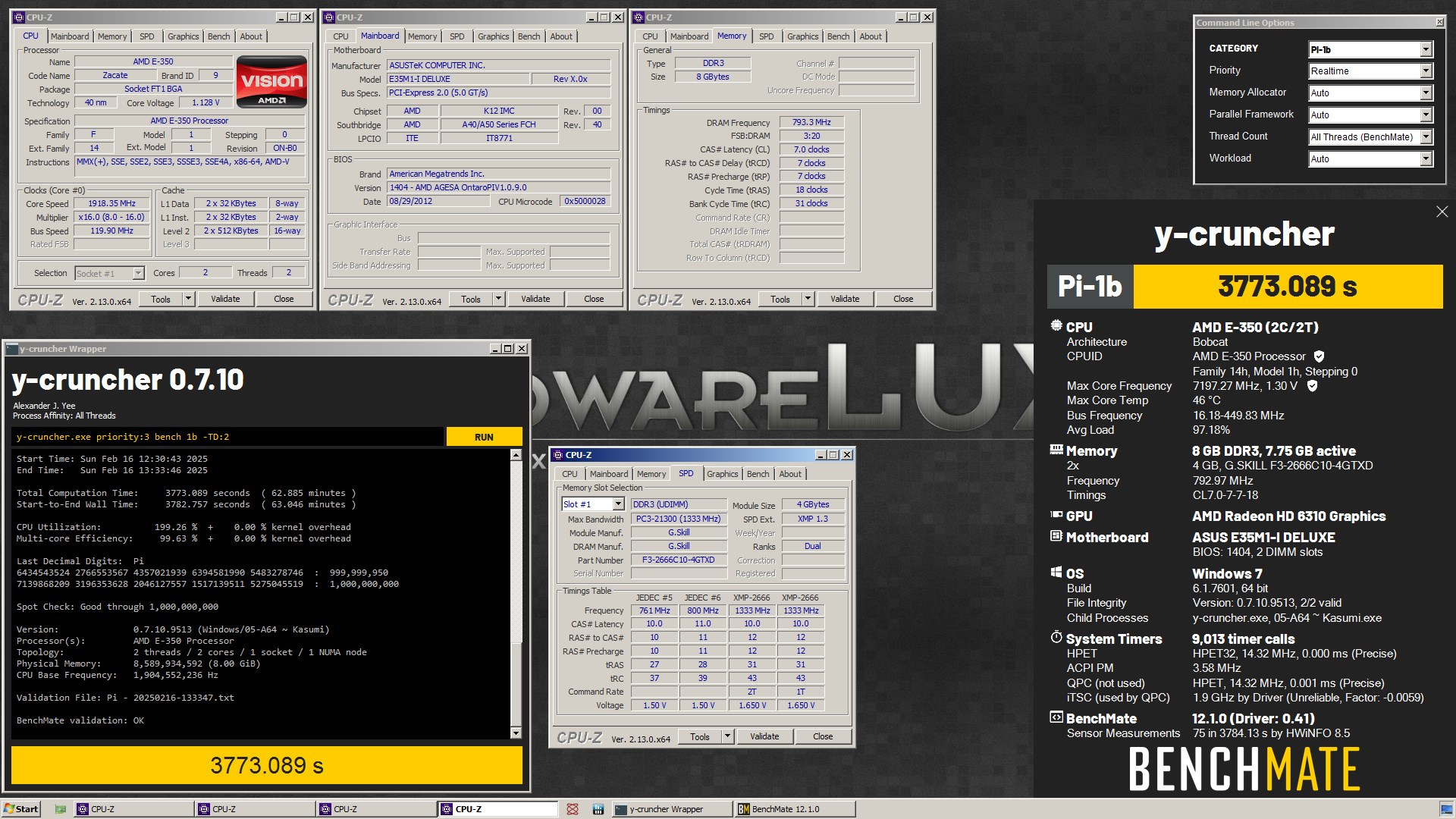Expand the Tools arrow in Memory CPU-Z window
1456x819 pixels.
pos(808,299)
